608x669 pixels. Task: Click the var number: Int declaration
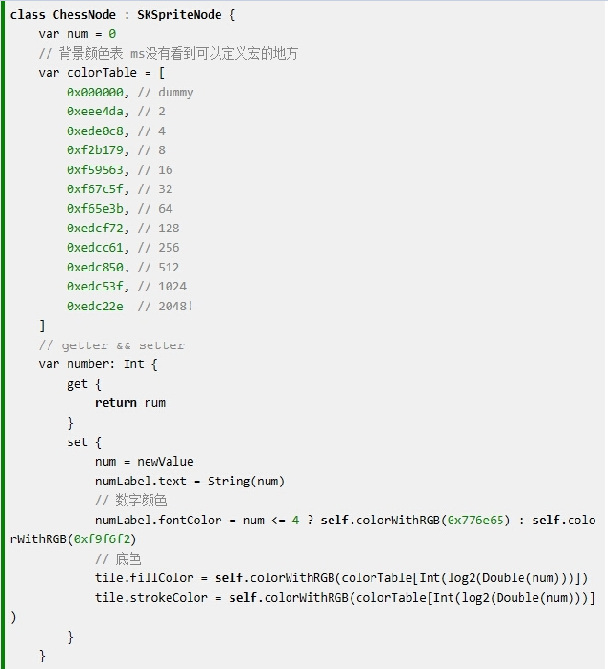[x=98, y=364]
